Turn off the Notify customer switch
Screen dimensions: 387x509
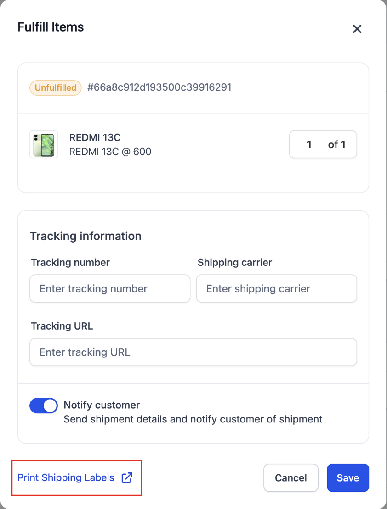[43, 406]
